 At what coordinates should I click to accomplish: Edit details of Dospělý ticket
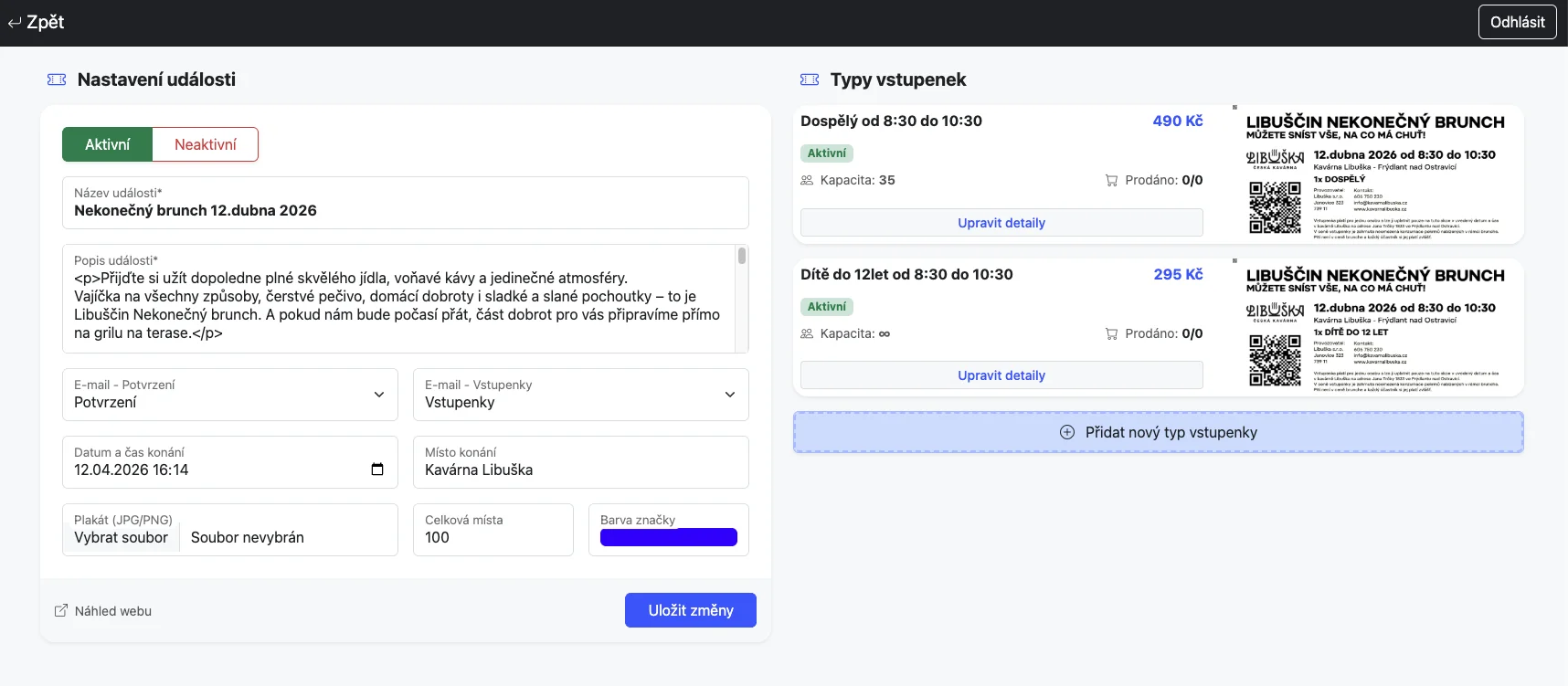click(1001, 223)
